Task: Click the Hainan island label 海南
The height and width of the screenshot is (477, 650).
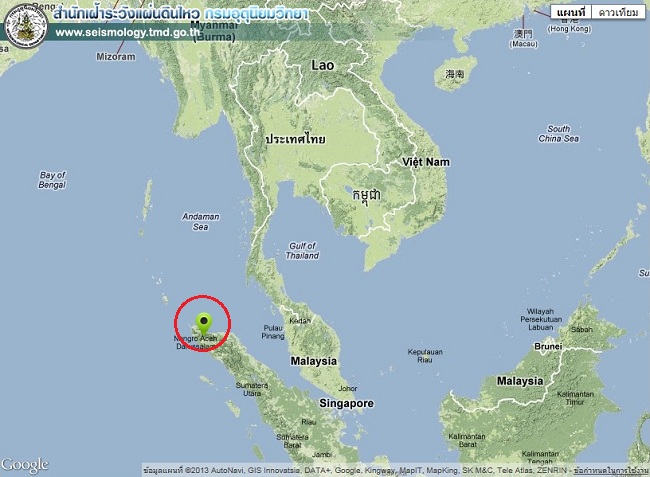Action: tap(454, 74)
